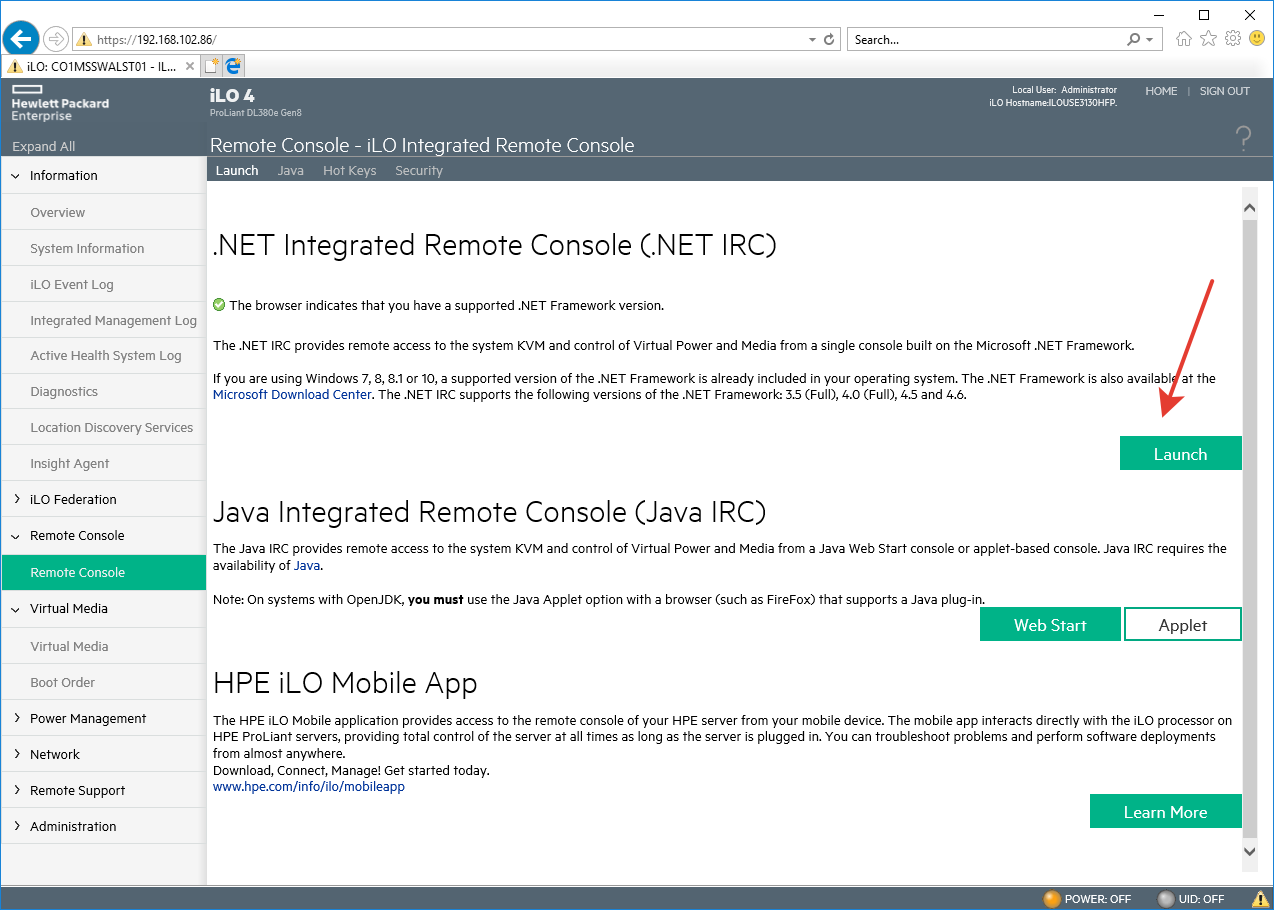Screen dimensions: 1274x910
Task: Click the vertical scrollbar thumb
Action: (x=1249, y=528)
